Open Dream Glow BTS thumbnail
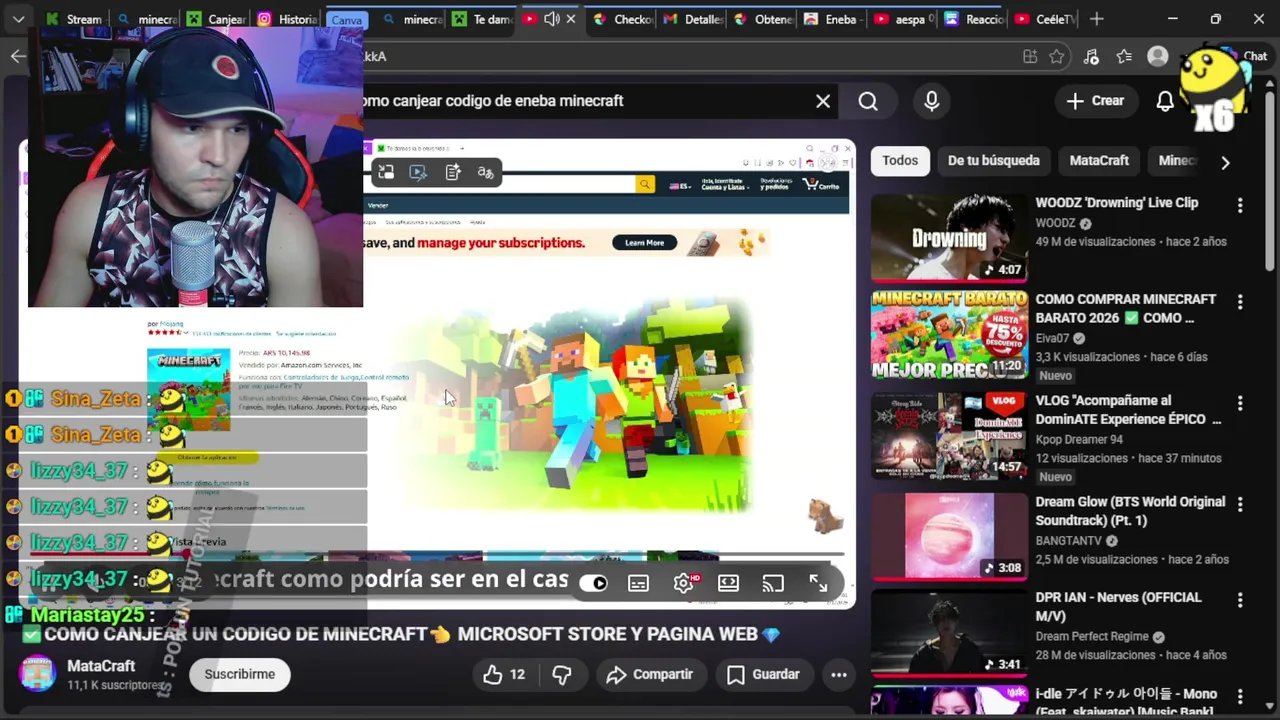Viewport: 1280px width, 720px height. click(949, 536)
